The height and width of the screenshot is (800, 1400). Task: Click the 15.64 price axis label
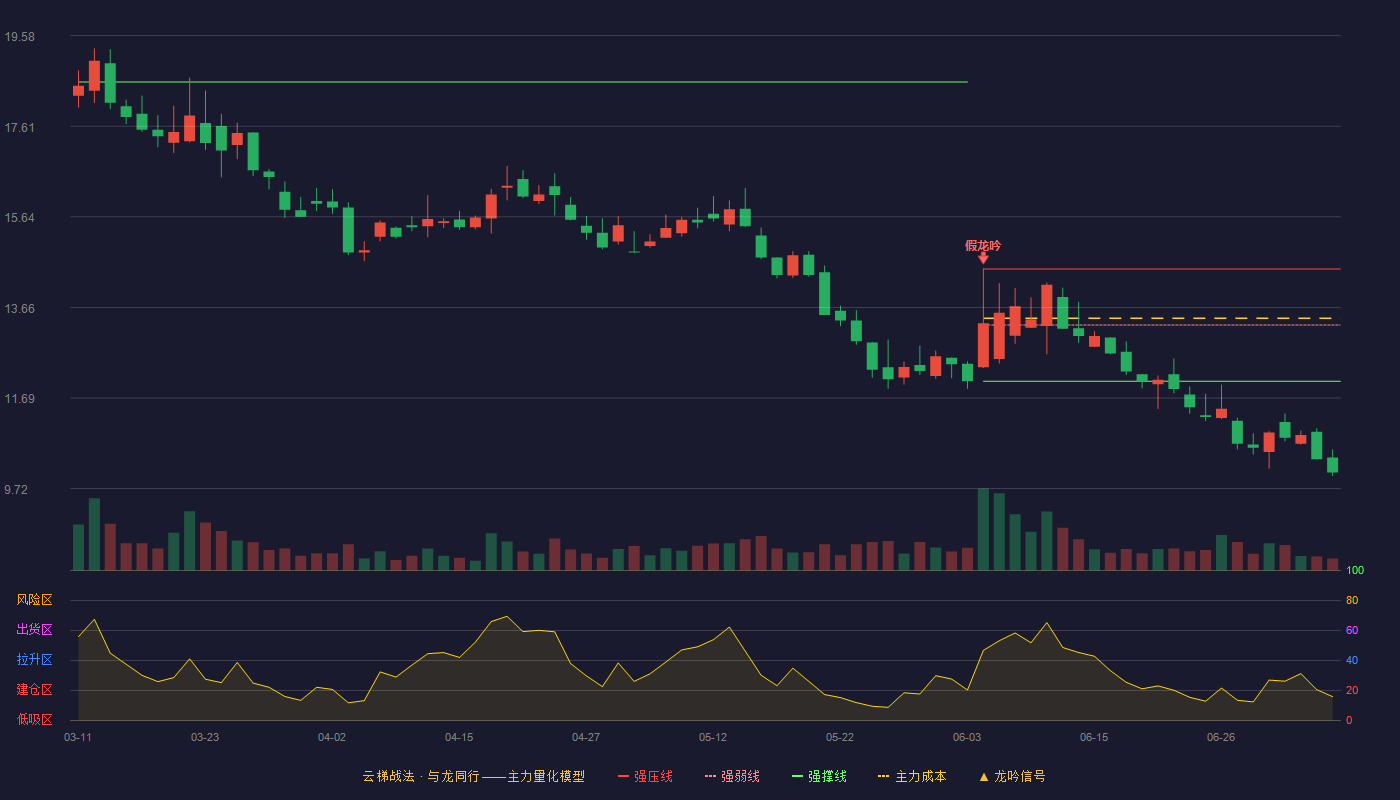(19, 218)
